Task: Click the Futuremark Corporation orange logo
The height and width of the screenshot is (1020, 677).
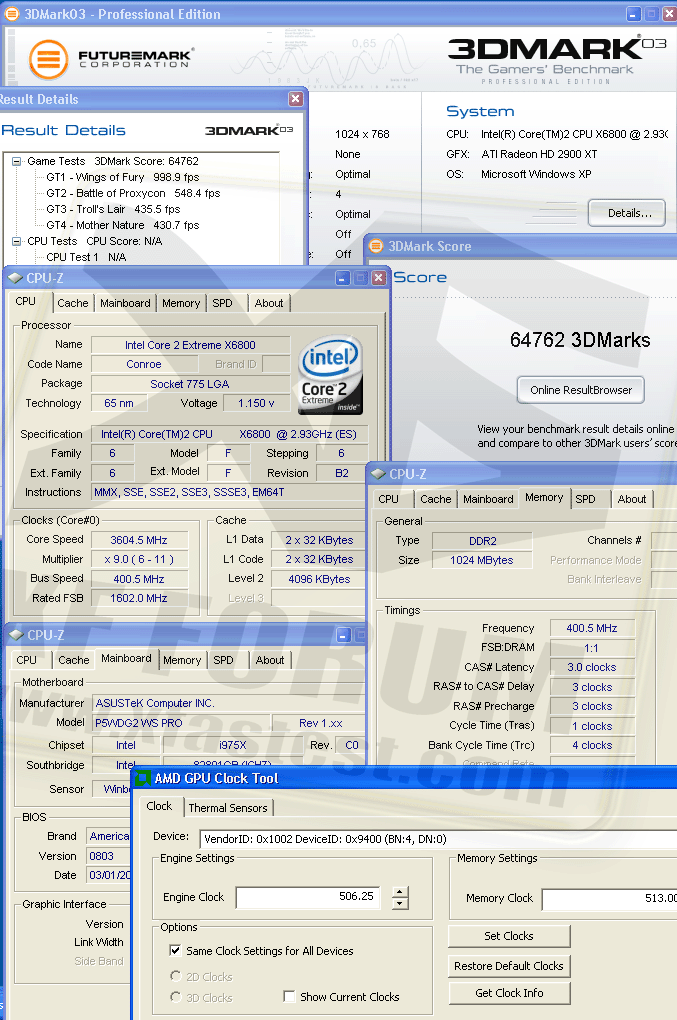Action: coord(48,59)
